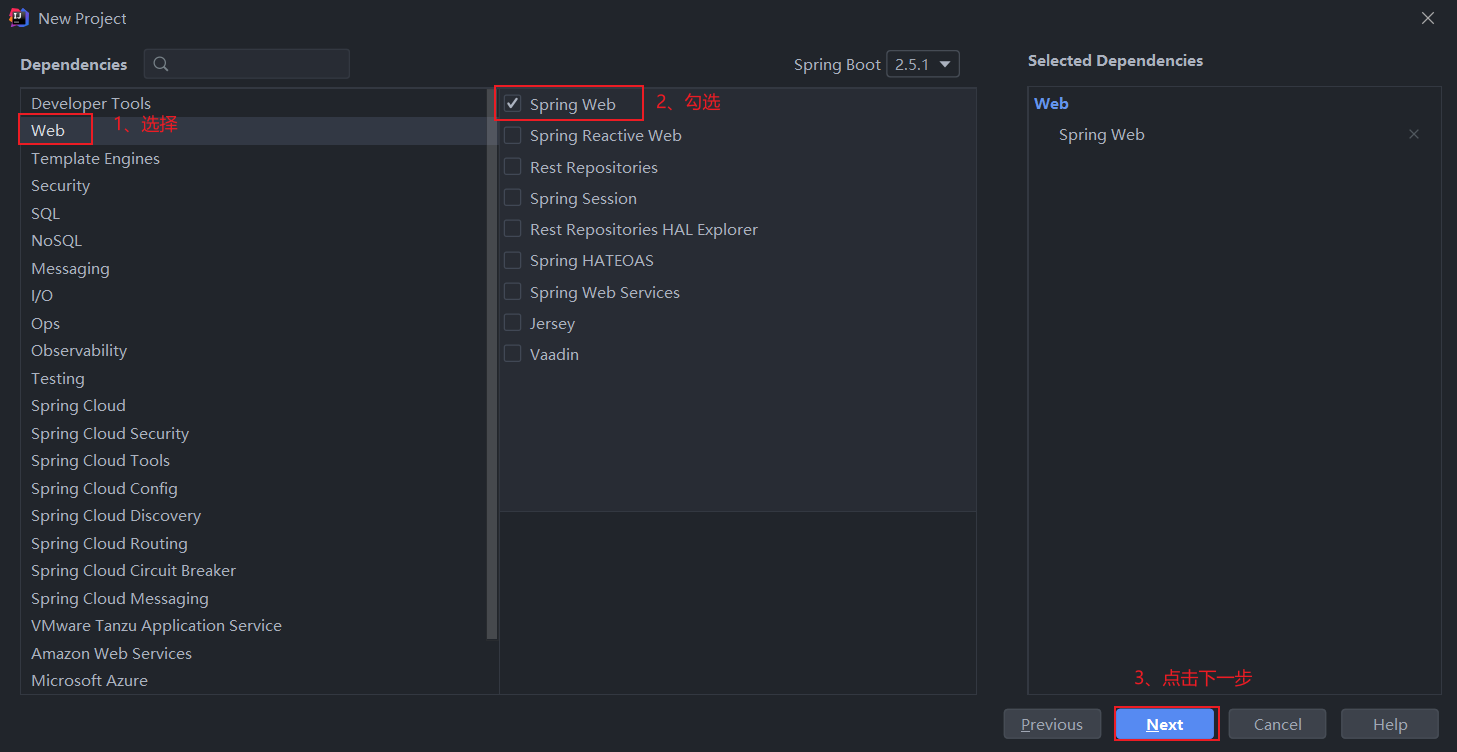Select the Testing category

click(x=254, y=378)
